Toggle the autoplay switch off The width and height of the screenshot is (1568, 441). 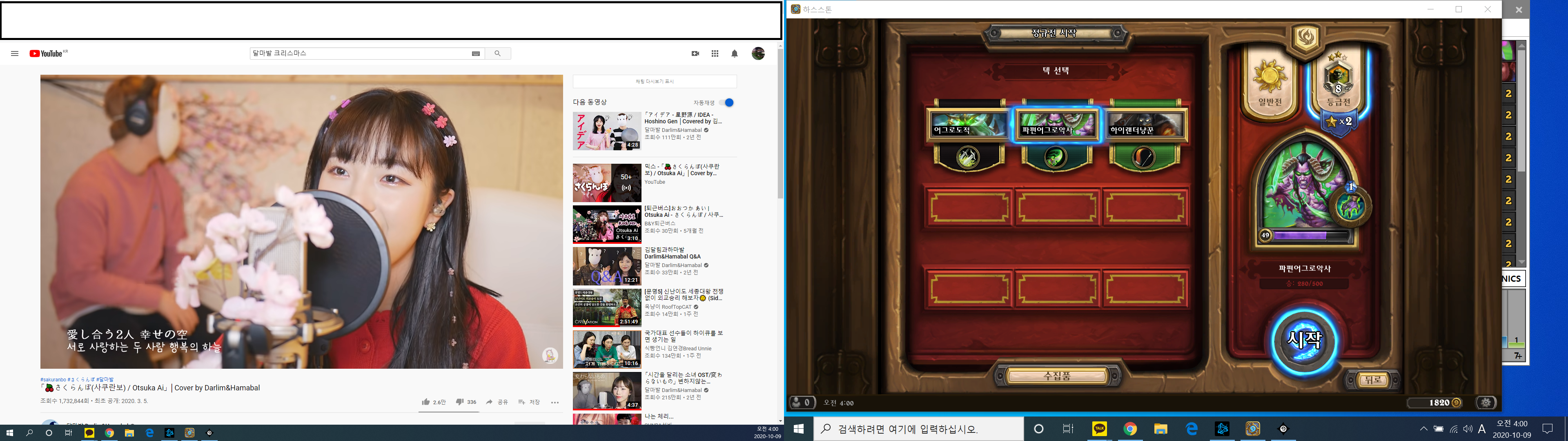point(727,102)
